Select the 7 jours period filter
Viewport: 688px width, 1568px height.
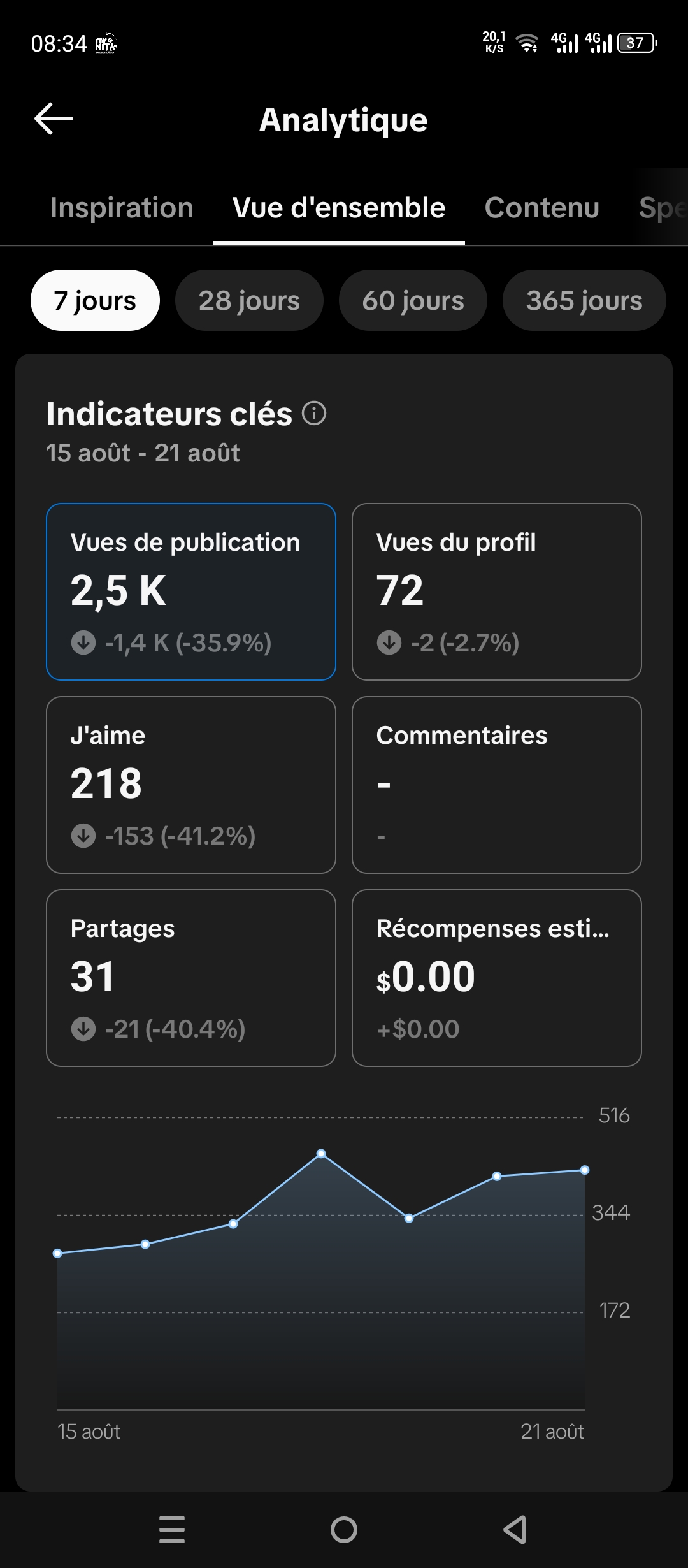point(95,300)
